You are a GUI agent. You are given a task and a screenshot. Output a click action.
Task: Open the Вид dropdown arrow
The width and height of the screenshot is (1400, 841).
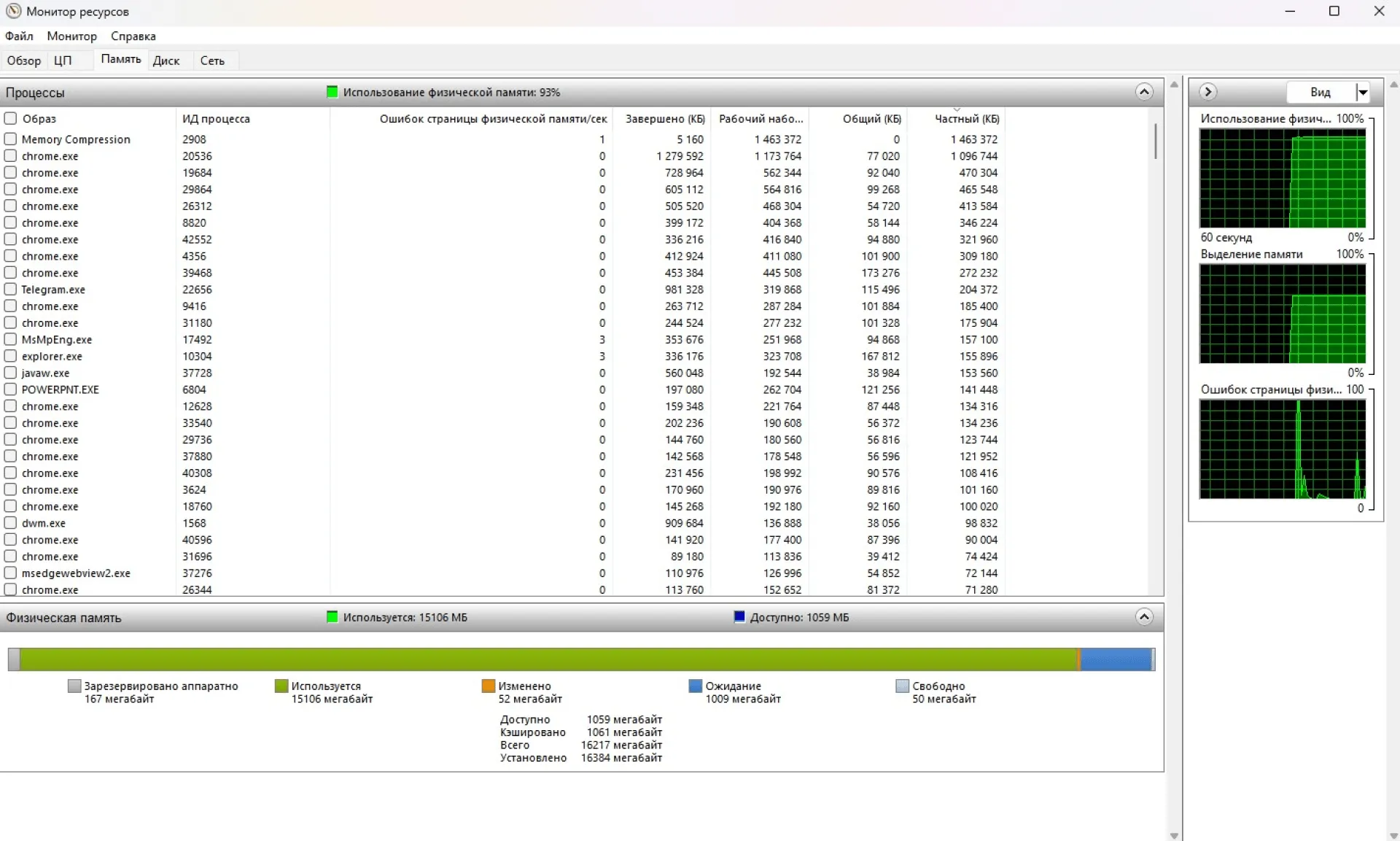point(1362,92)
